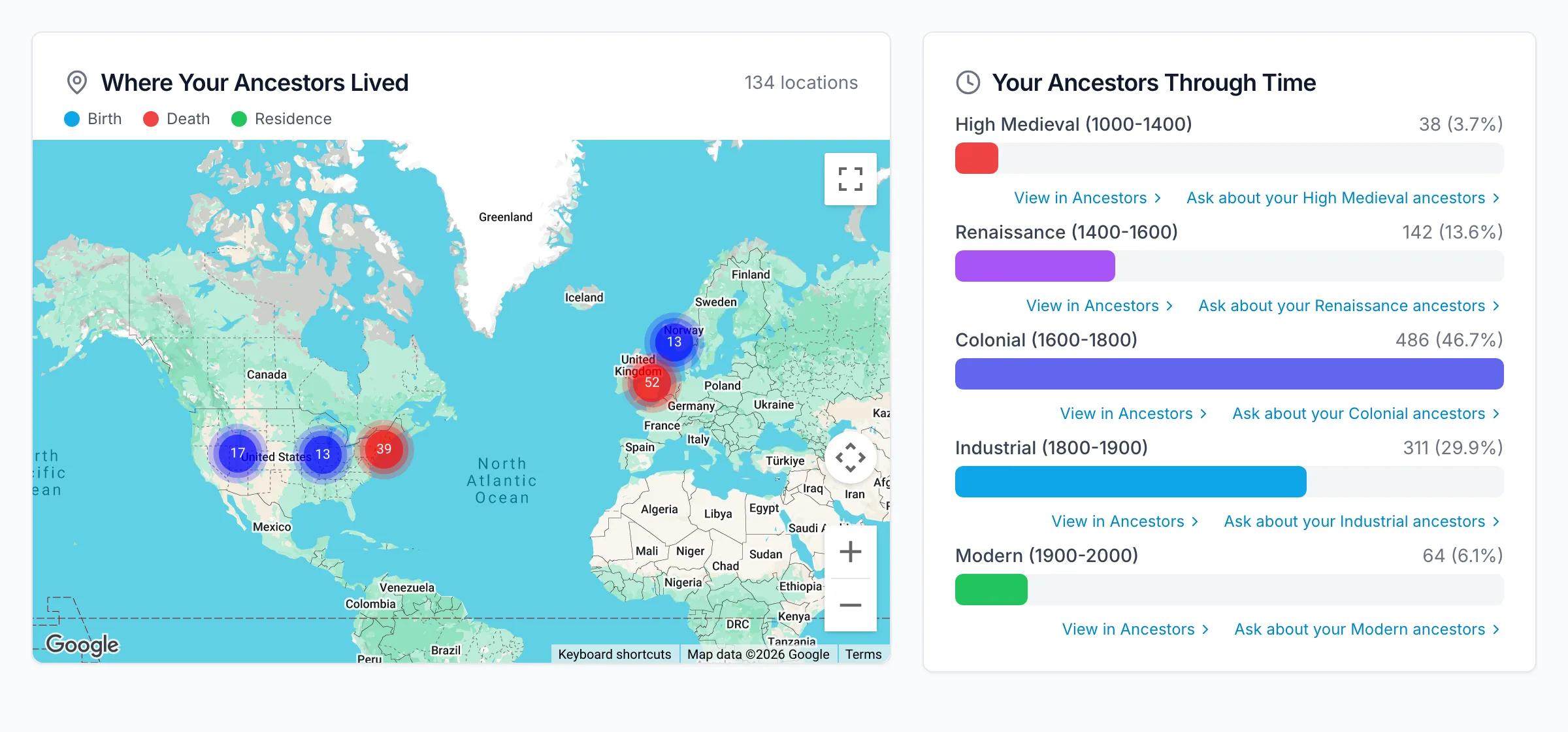Open the blue cluster marker near United States label
Screen dimensions: 1568x732
point(323,454)
